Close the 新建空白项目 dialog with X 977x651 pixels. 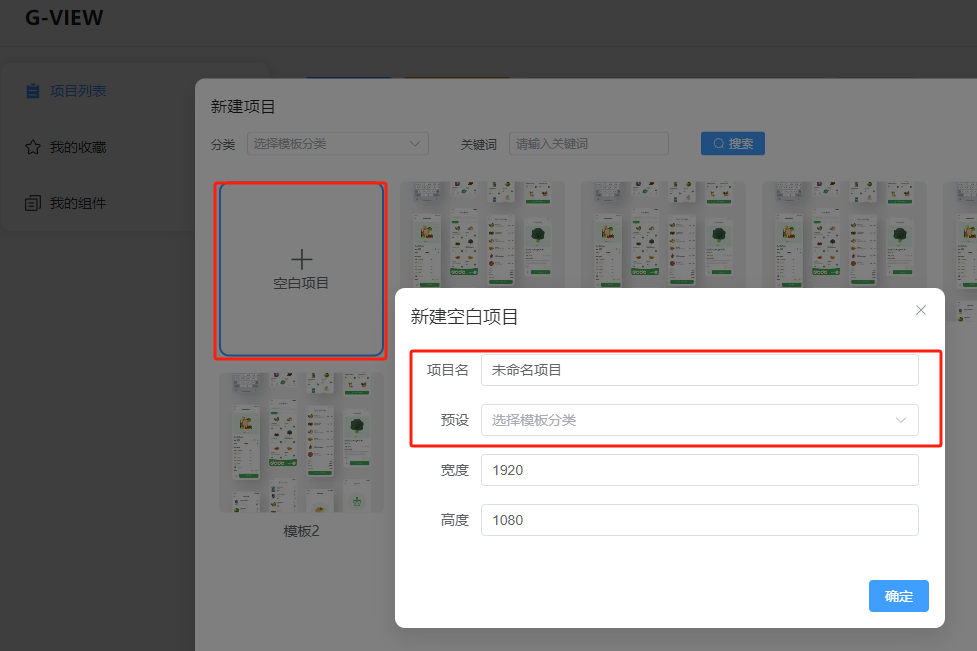pos(921,310)
